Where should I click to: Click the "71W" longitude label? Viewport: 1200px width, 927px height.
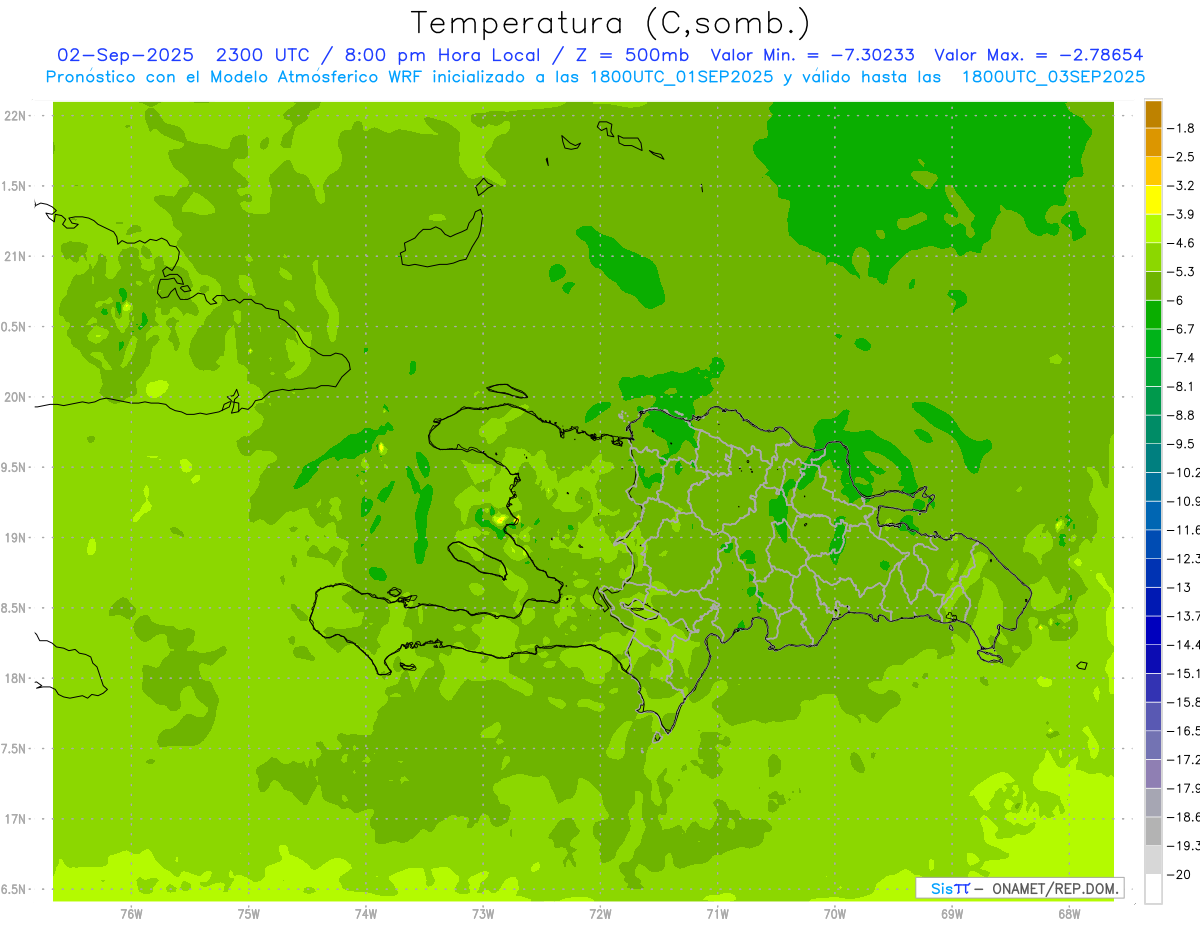[717, 912]
